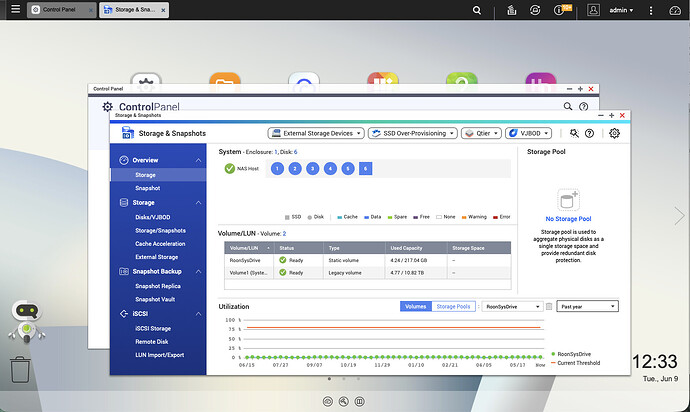Collapse the iSCSI sidebar section

198,314
